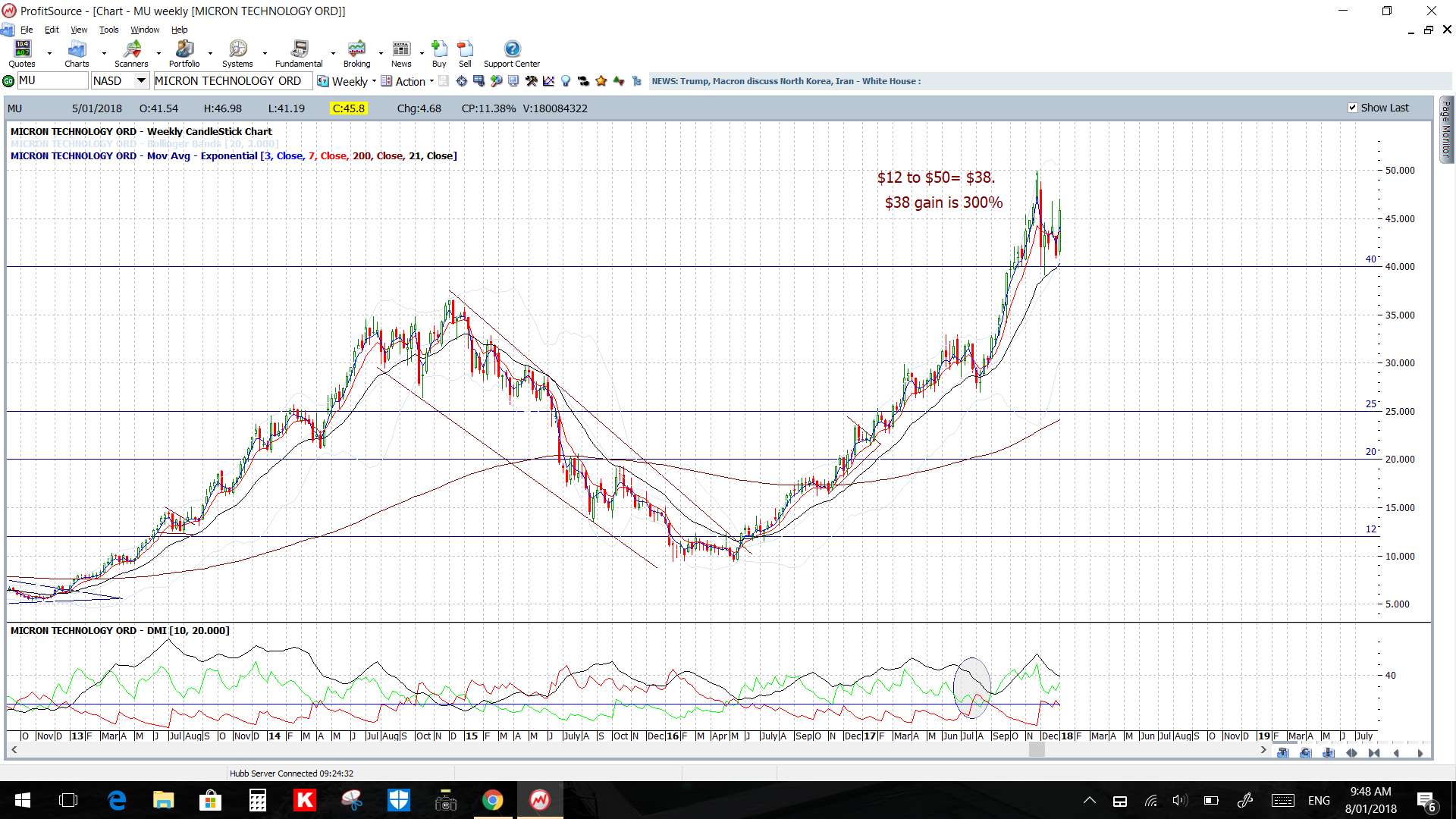Image resolution: width=1456 pixels, height=819 pixels.
Task: Open Calculator from the taskbar
Action: 257,800
